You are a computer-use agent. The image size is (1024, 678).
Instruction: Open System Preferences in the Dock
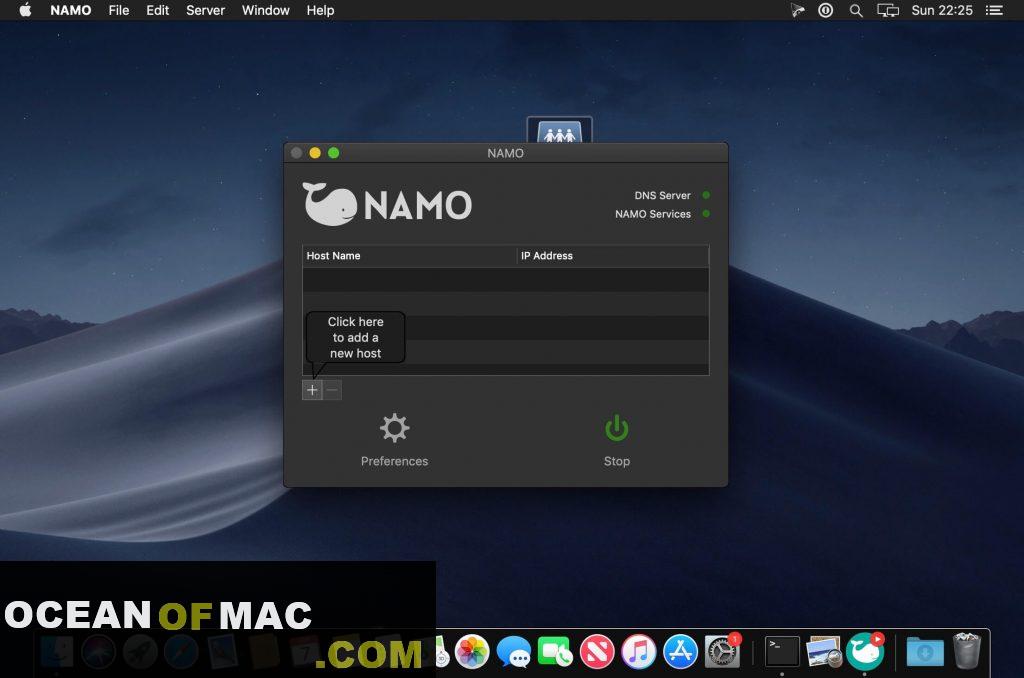722,652
